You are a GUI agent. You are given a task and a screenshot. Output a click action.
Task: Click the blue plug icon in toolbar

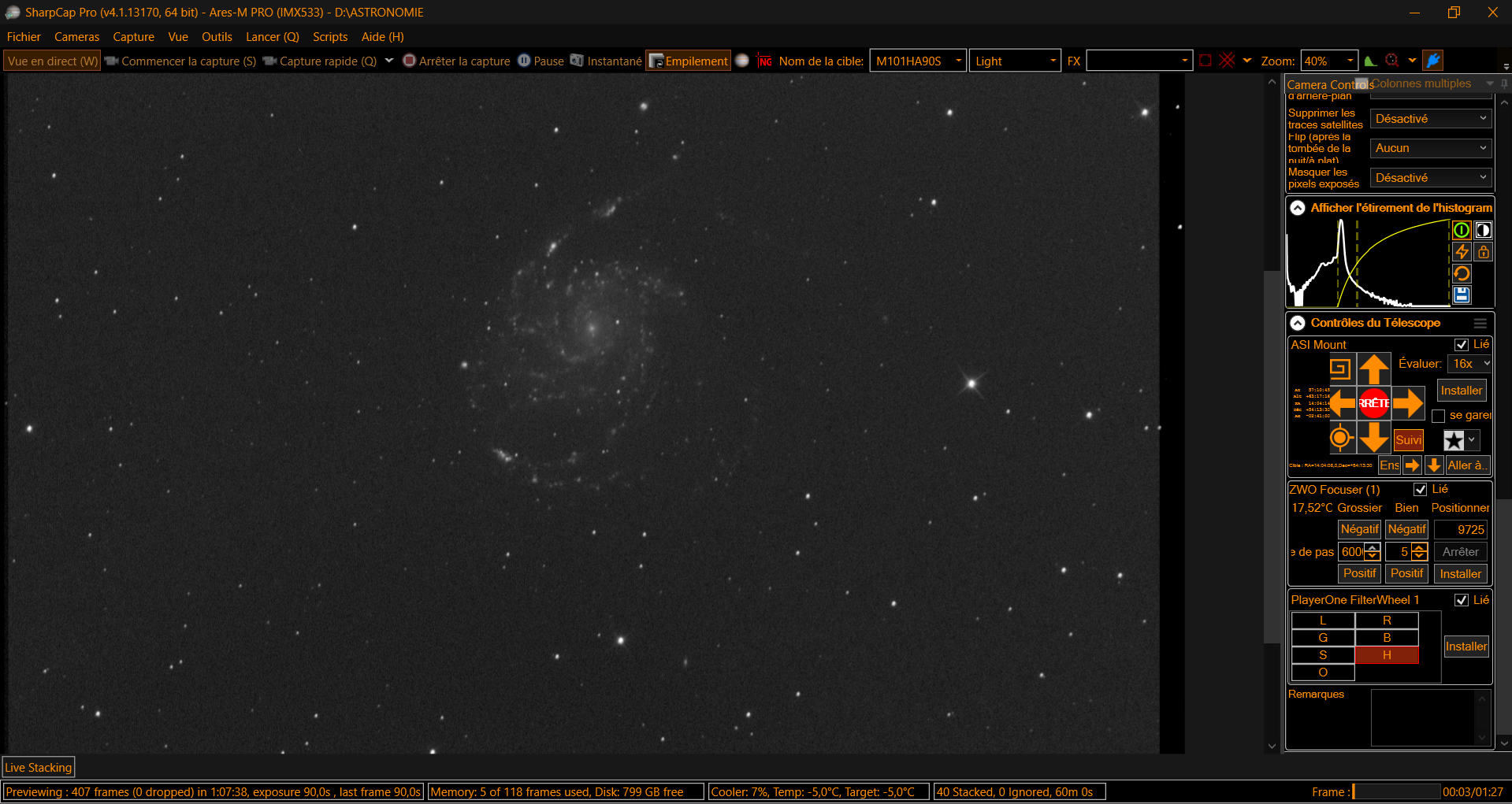point(1434,61)
